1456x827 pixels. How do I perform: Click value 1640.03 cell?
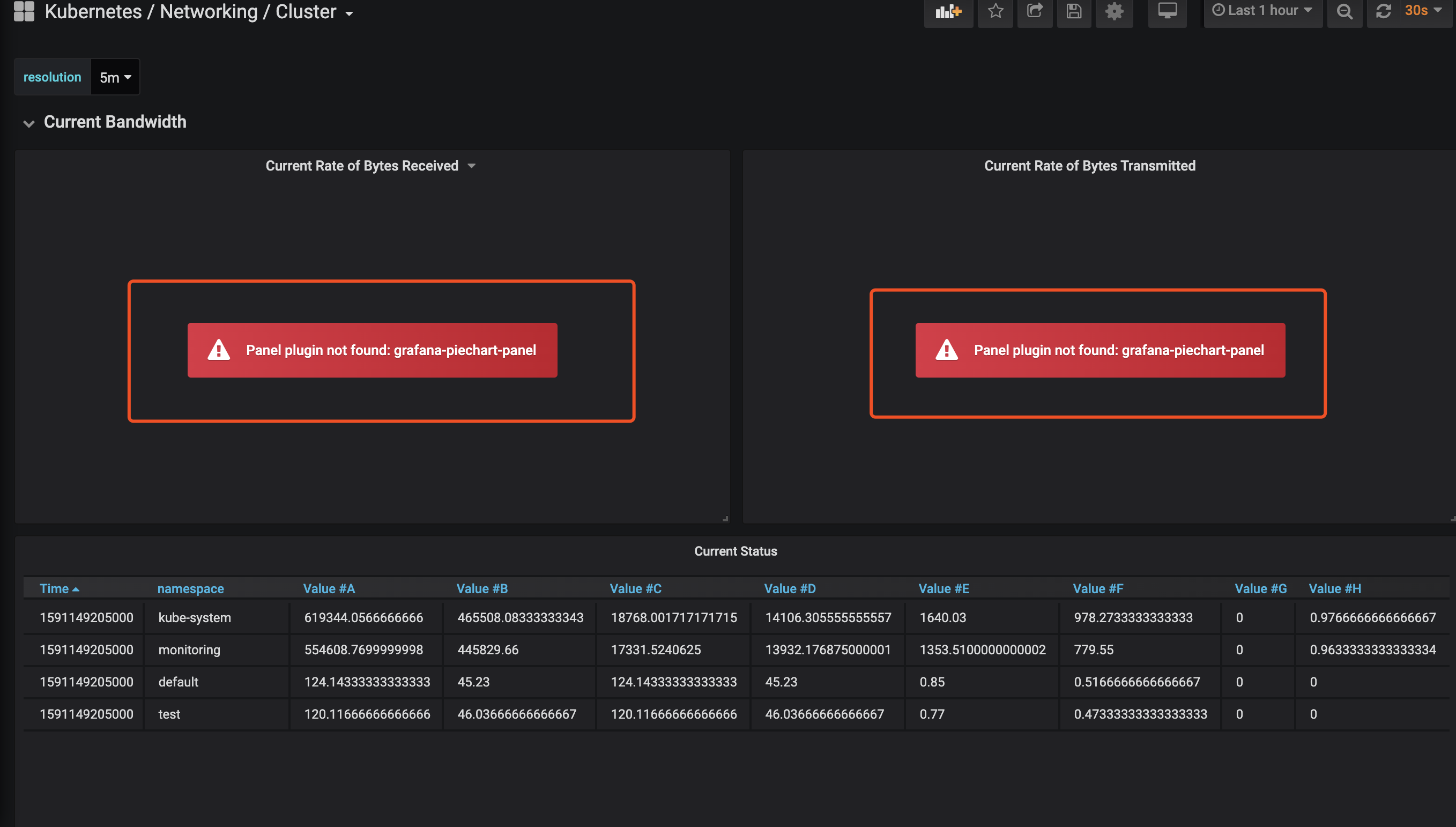point(982,617)
